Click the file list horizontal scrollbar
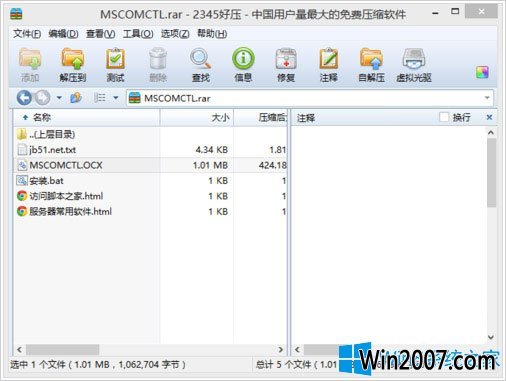The width and height of the screenshot is (506, 381). pyautogui.click(x=150, y=350)
